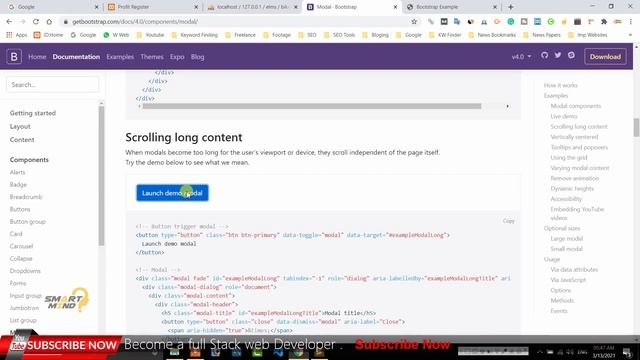
Task: Open the Twitter icon link in navbar
Action: (x=558, y=55)
